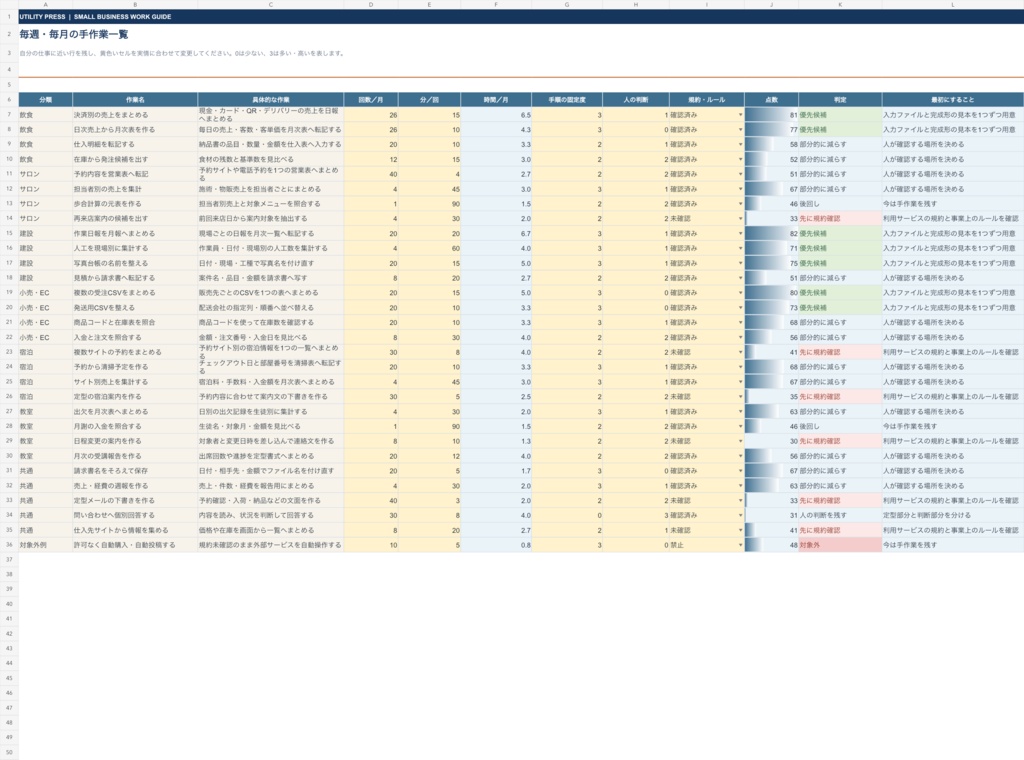Click the cell 仕入明細を転記する
Screen dimensions: 1024x760
135,144
